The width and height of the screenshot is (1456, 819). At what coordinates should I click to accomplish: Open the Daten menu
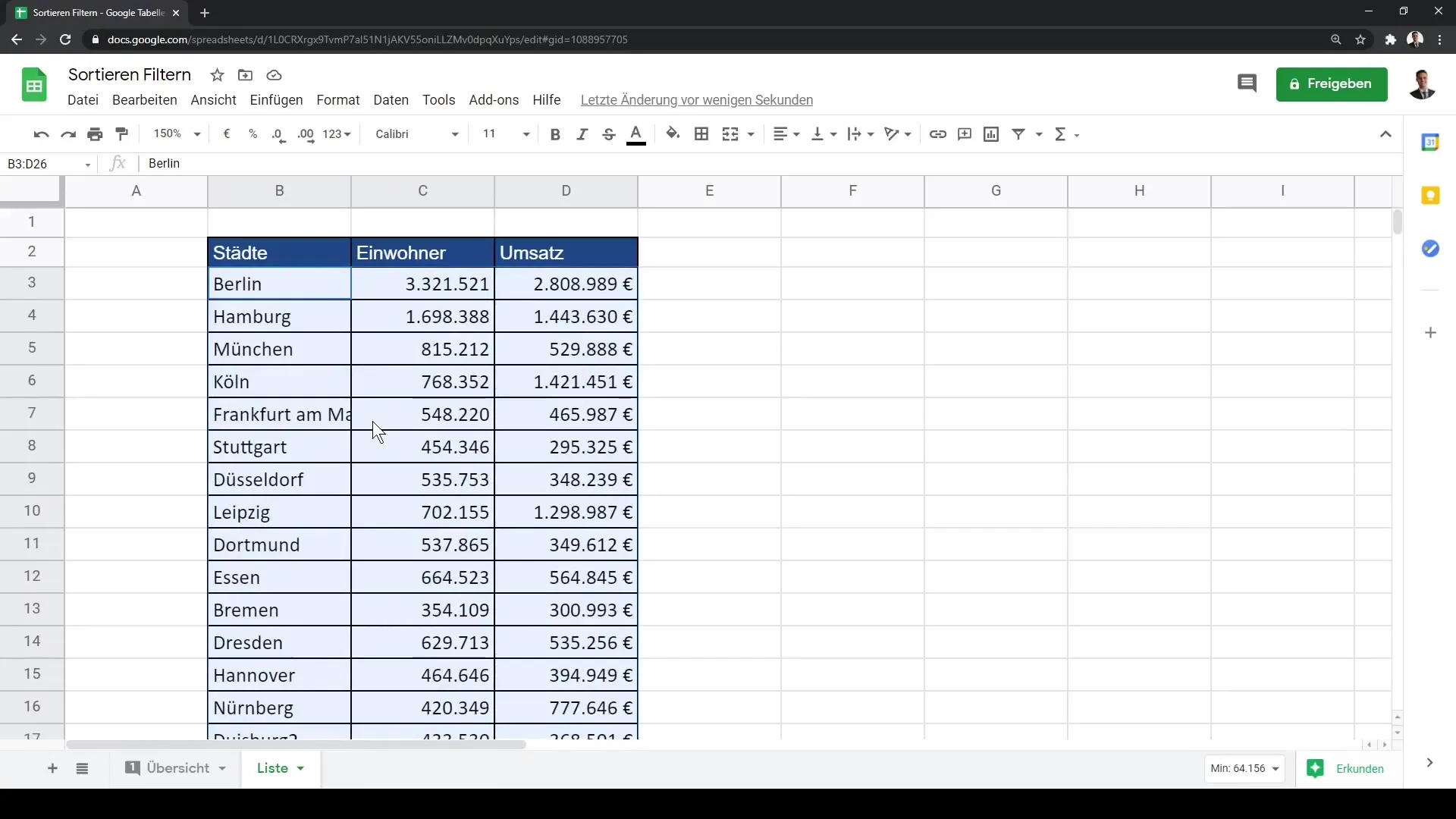(391, 100)
